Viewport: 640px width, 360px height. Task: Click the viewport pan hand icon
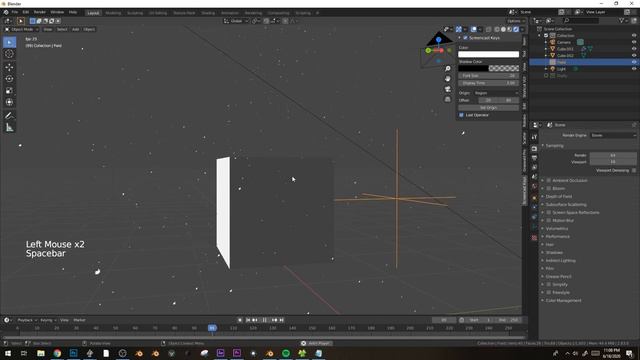point(448,79)
